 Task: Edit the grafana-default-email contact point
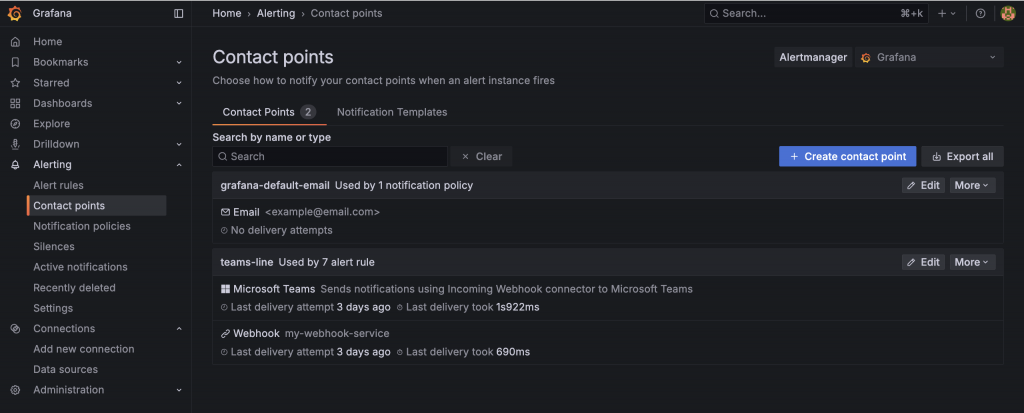[923, 185]
